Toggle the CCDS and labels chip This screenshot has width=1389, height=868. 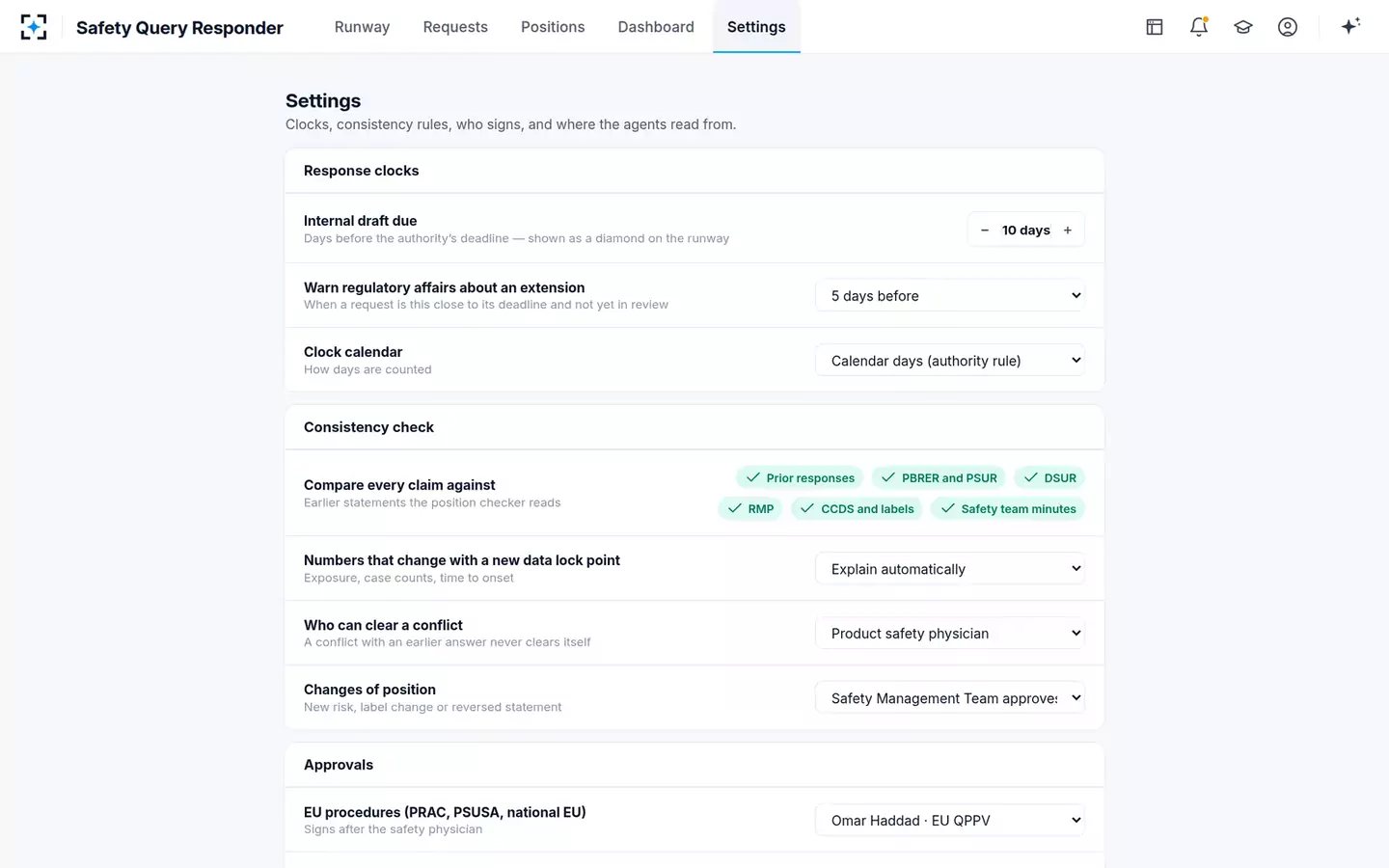click(x=857, y=509)
